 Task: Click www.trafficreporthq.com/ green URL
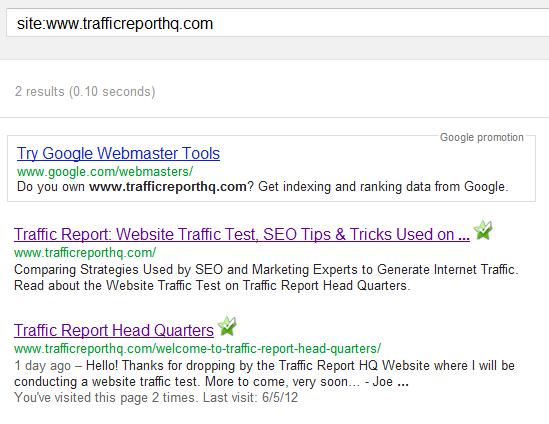(x=85, y=252)
